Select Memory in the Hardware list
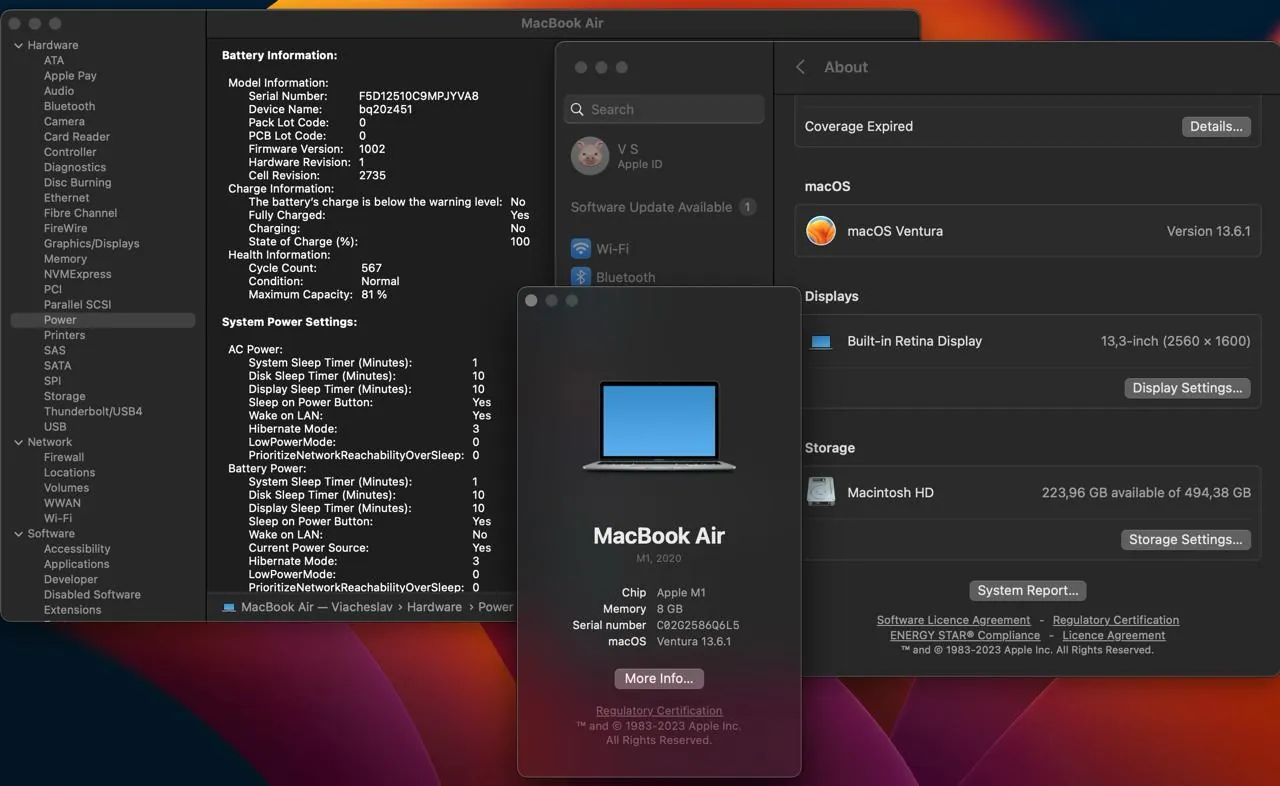Screen dimensions: 1280x786 tap(66, 259)
